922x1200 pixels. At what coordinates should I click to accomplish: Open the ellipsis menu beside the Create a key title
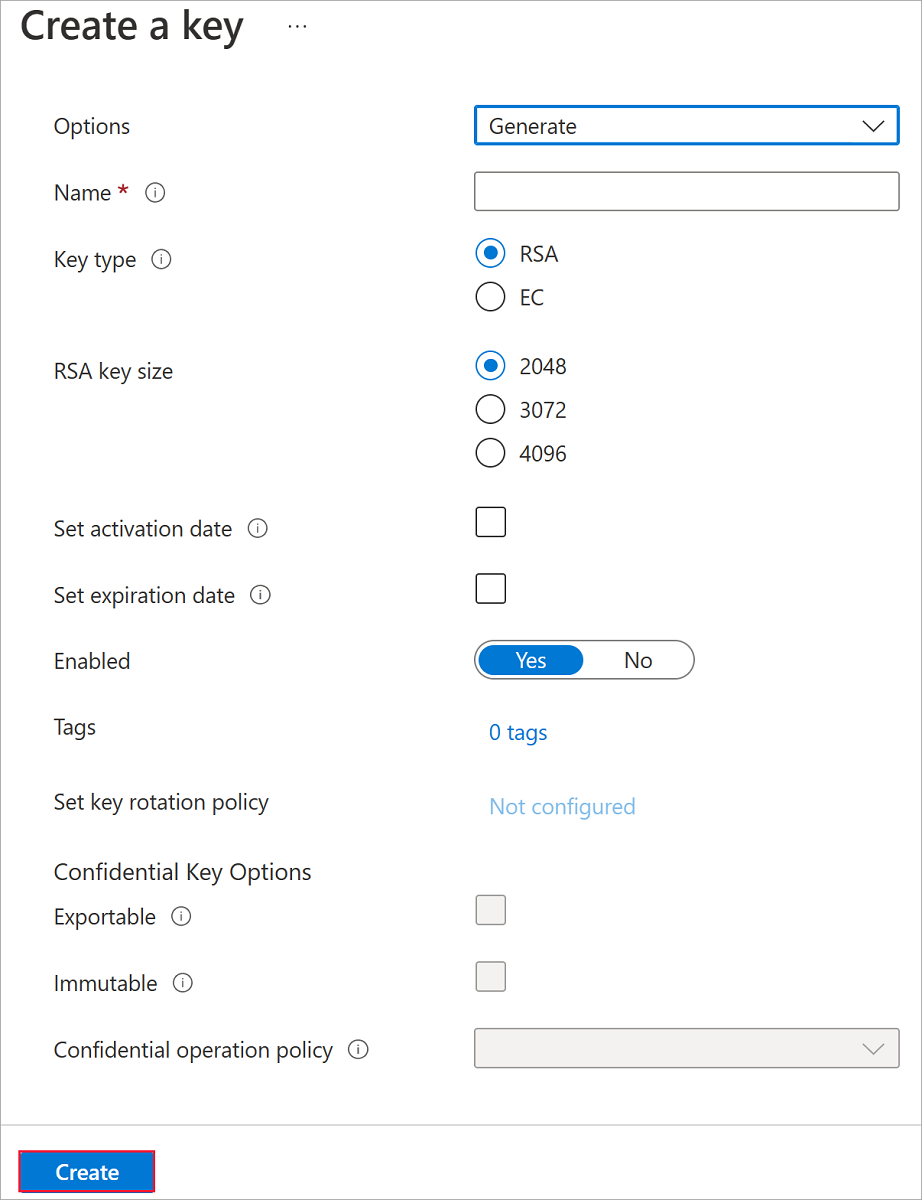(x=297, y=27)
